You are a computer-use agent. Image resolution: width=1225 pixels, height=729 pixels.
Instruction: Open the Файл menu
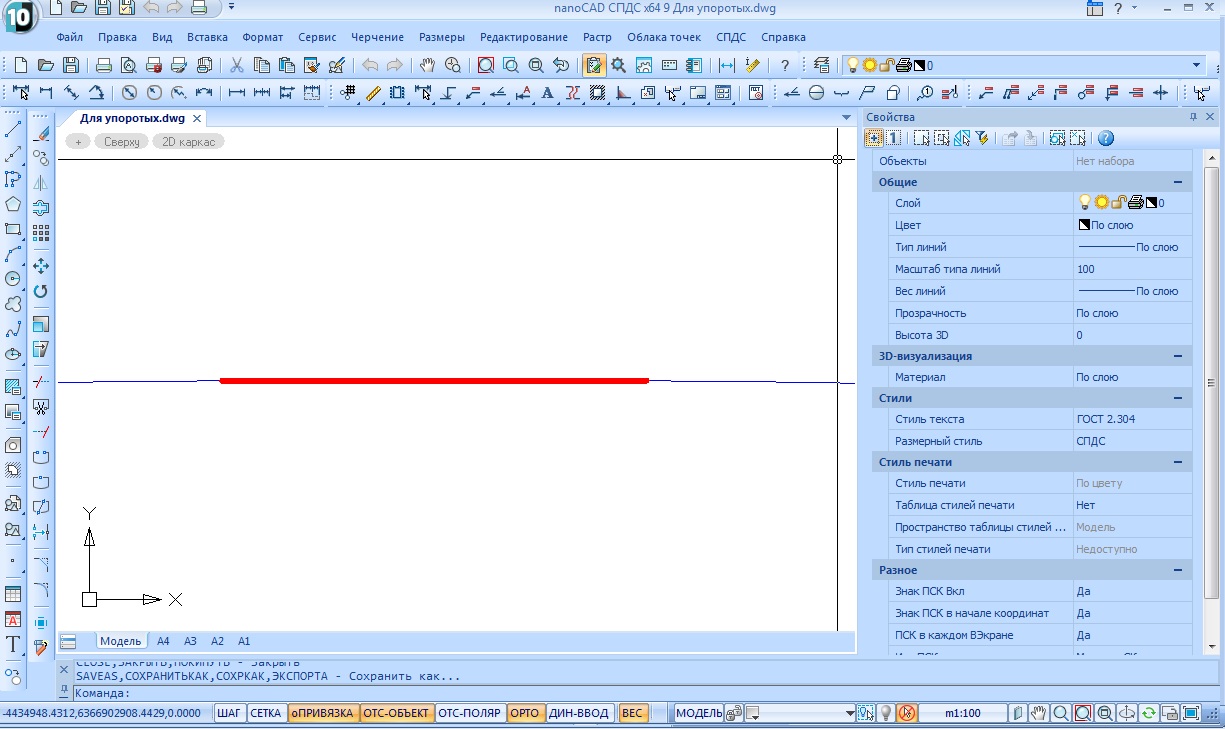point(70,37)
